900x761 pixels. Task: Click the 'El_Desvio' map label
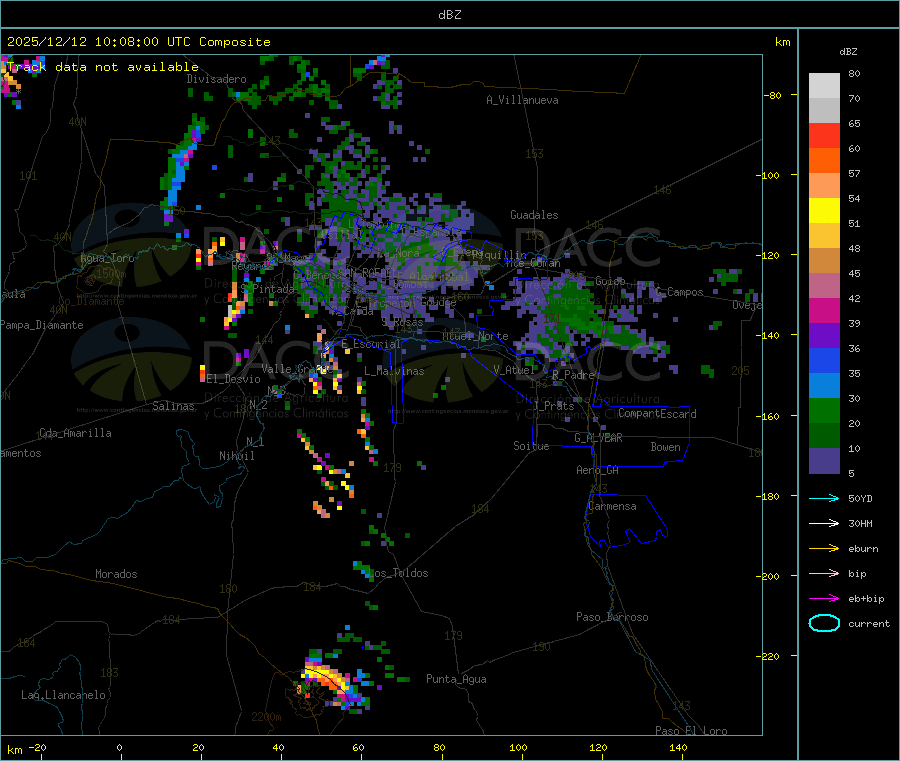point(234,379)
